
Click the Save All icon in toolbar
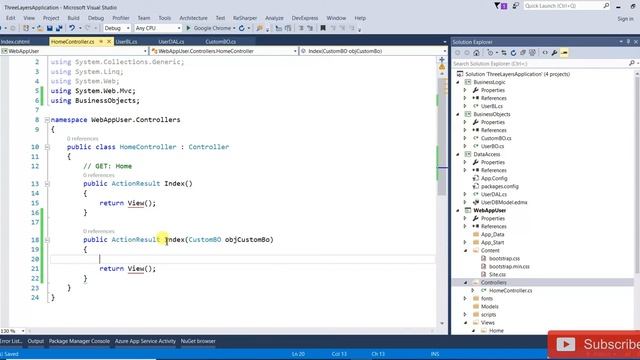59,28
